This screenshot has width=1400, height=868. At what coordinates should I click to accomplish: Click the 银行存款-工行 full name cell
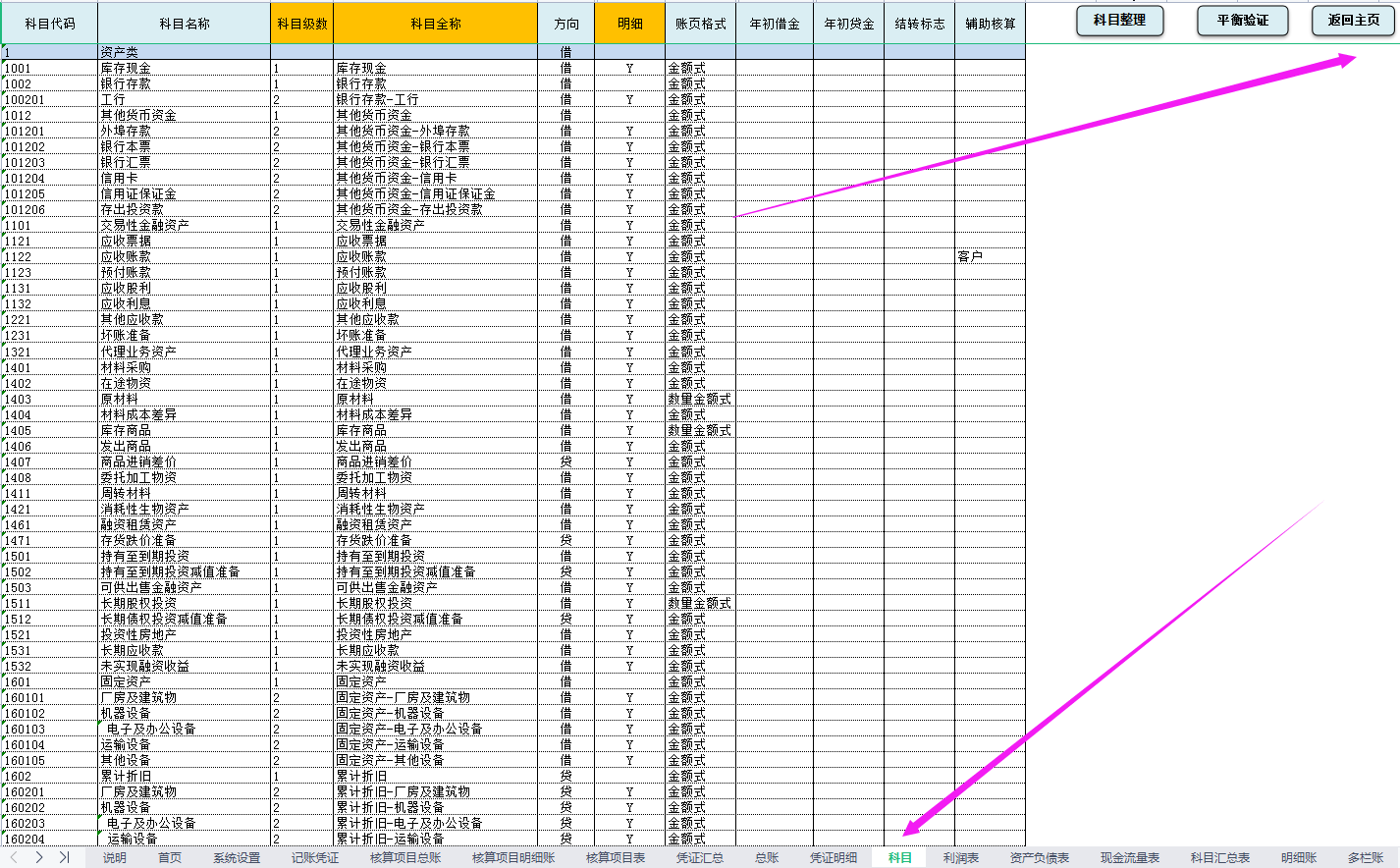[436, 100]
